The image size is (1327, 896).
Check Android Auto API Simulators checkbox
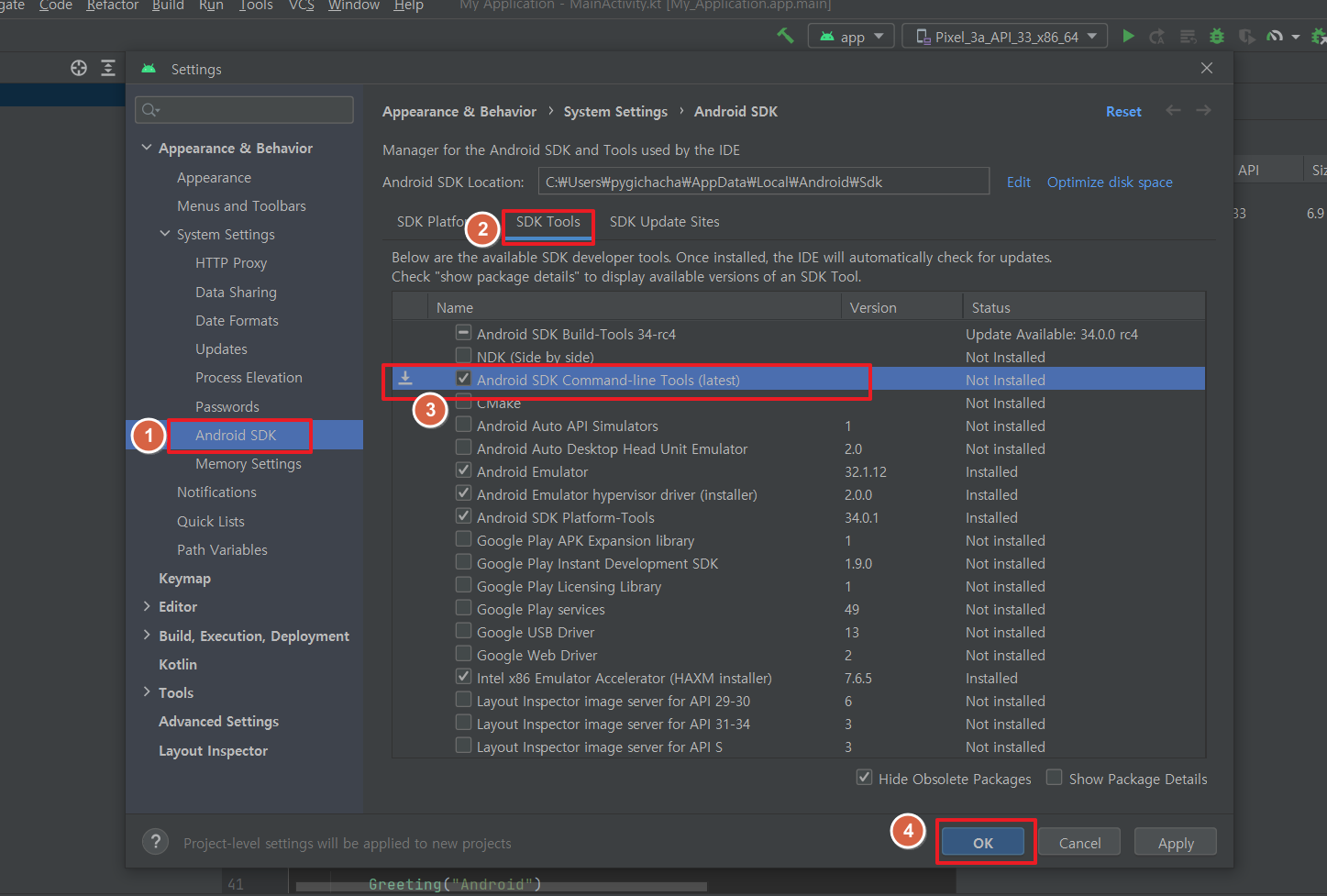tap(464, 424)
